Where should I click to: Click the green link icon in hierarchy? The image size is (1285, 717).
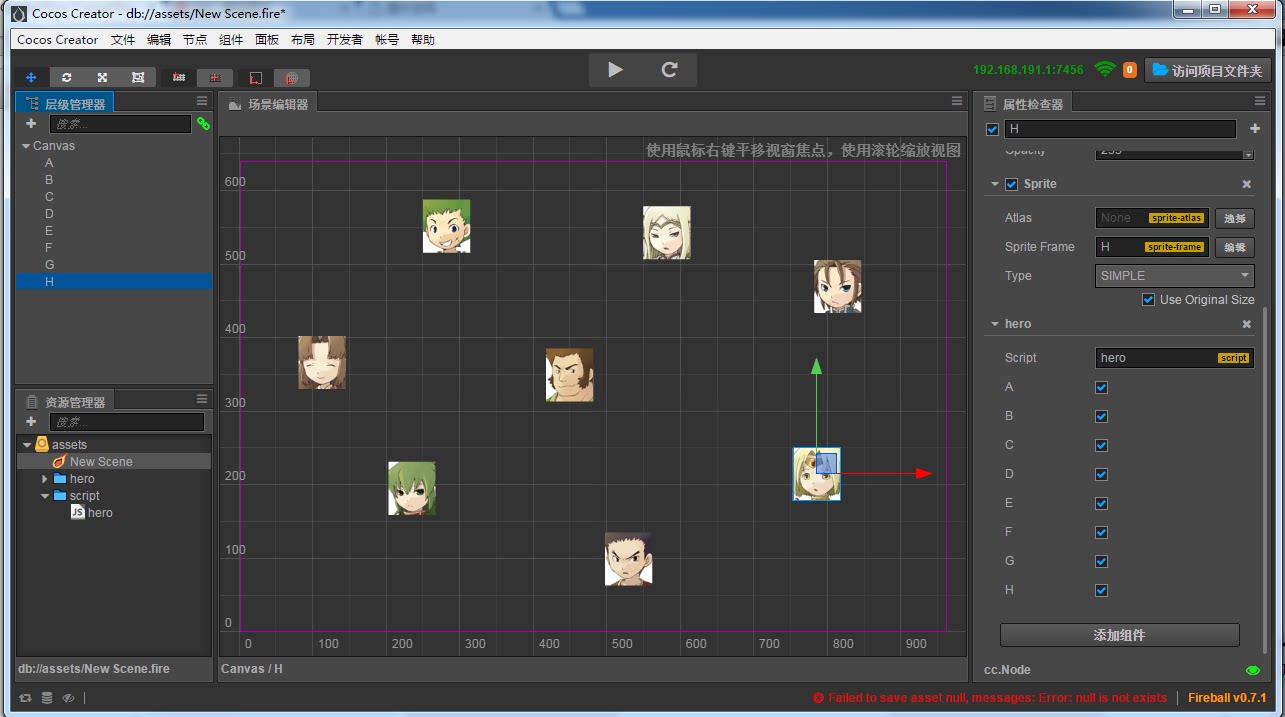pos(203,124)
